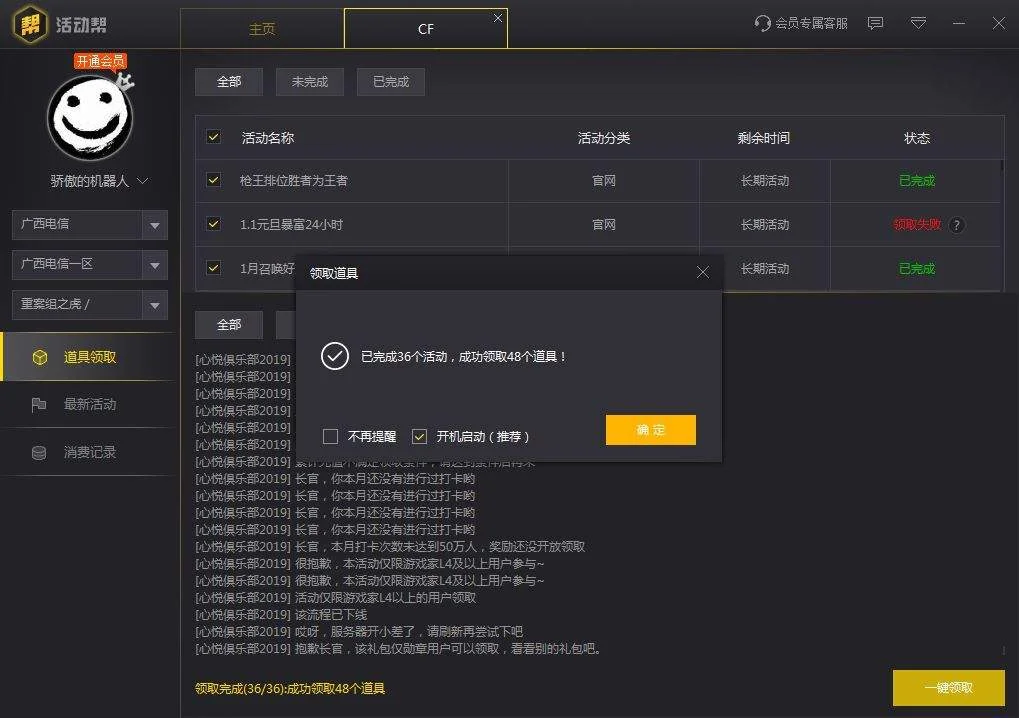Click 已完成 status of 枪王排位胜者为王者
Viewport: 1019px width, 718px height.
coord(917,181)
